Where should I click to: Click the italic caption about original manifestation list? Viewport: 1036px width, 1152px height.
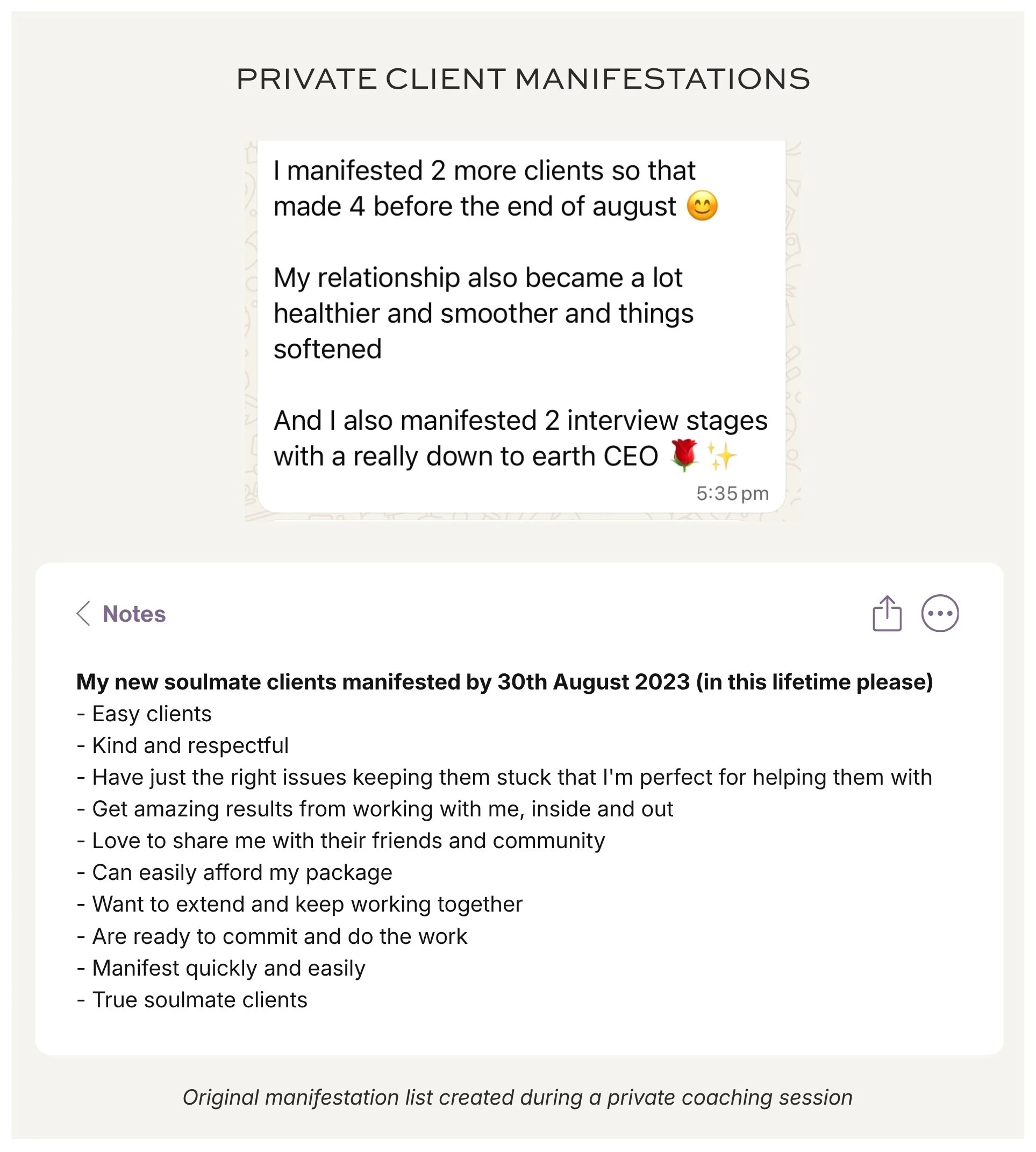click(517, 1097)
